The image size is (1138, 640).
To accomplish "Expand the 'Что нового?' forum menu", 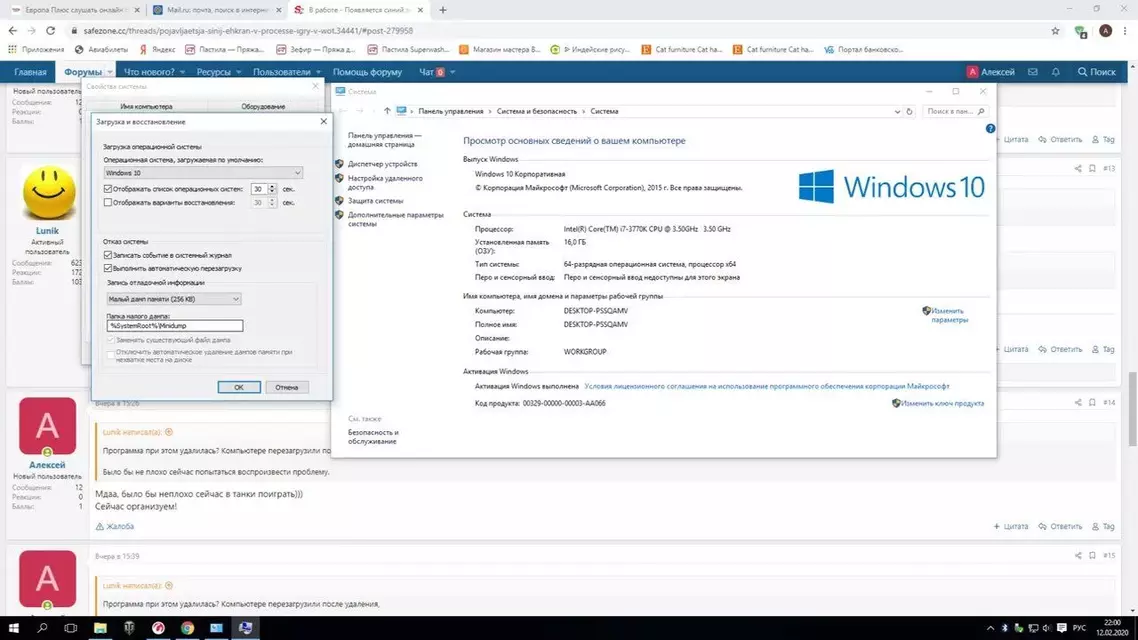I will click(x=182, y=73).
